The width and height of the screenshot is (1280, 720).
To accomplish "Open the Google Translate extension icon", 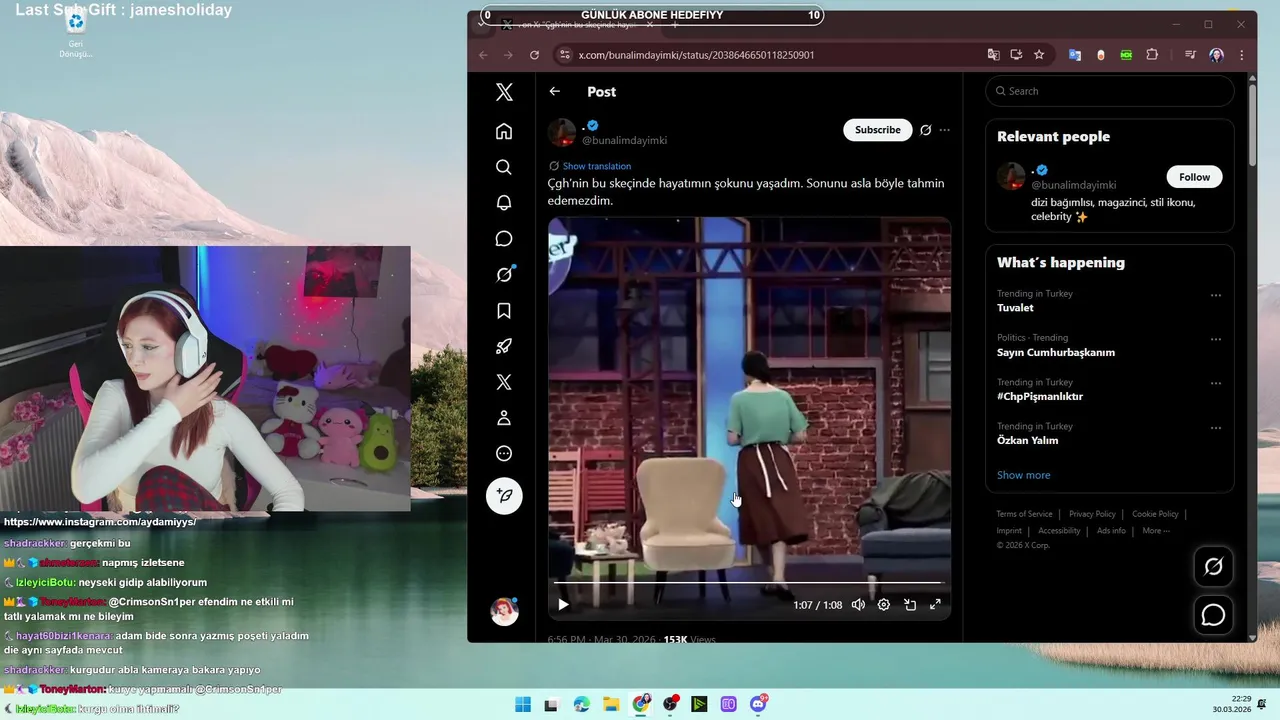I will (x=1075, y=55).
